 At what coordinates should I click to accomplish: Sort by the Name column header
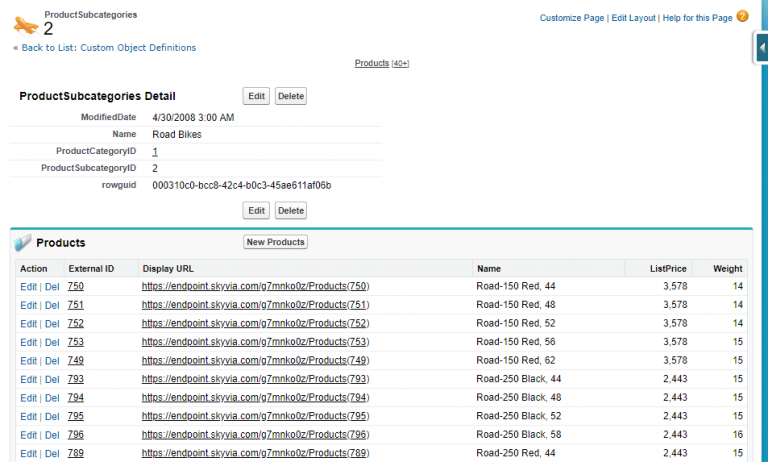click(x=489, y=268)
